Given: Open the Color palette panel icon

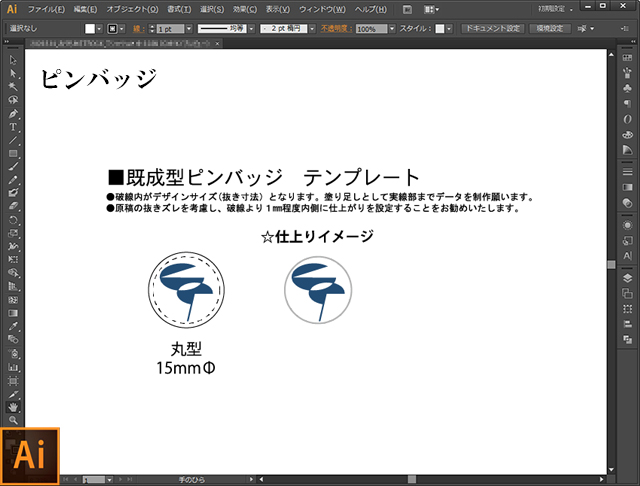Looking at the screenshot, I should [x=627, y=134].
